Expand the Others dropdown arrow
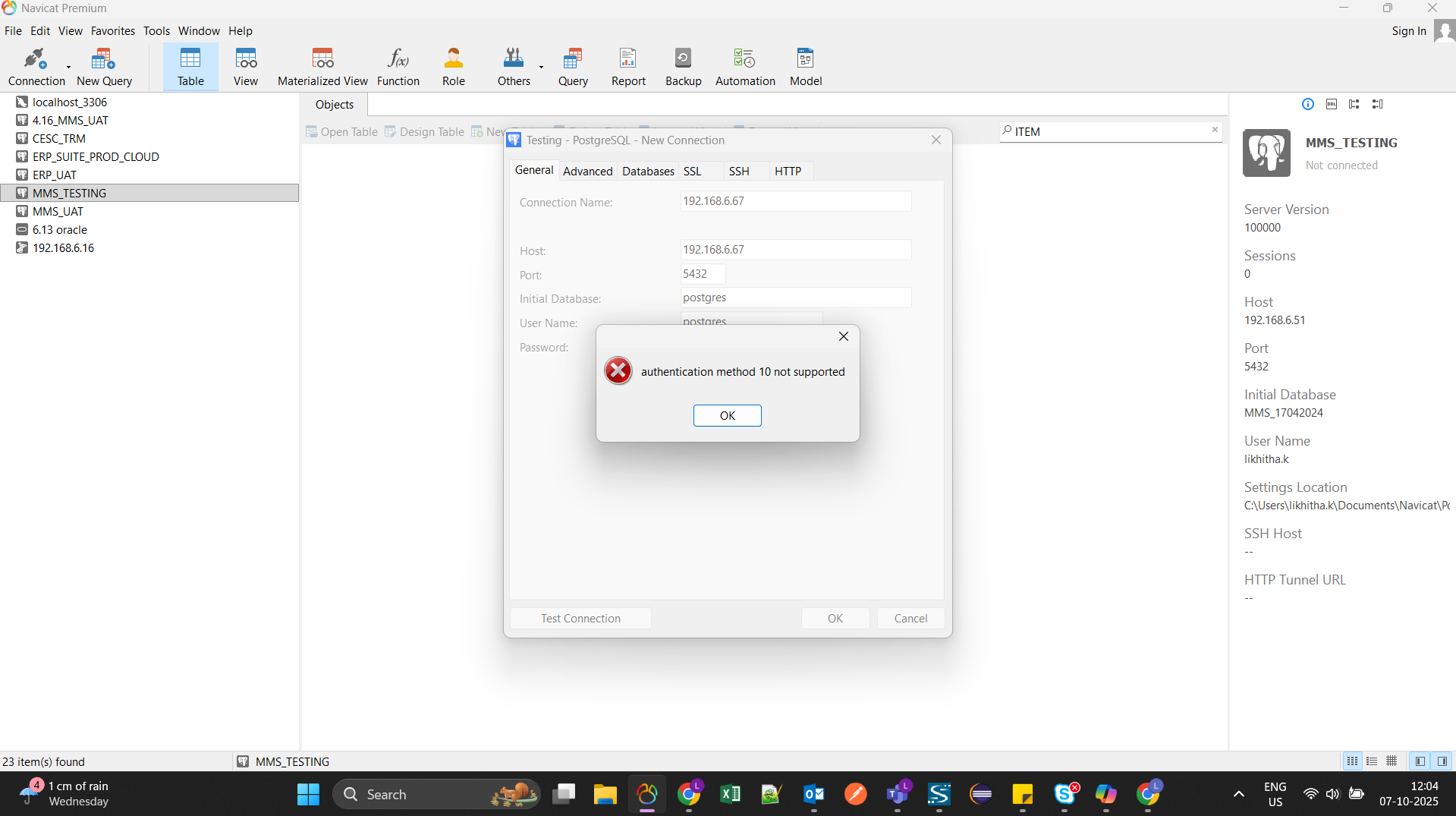 click(x=541, y=68)
